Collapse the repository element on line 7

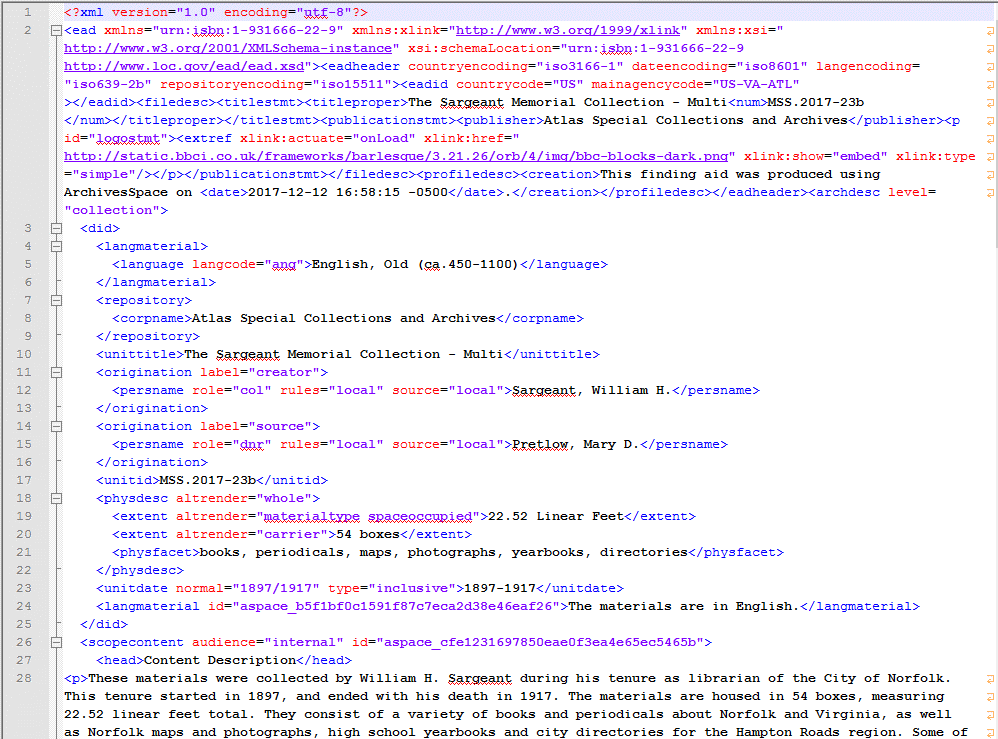click(x=54, y=301)
